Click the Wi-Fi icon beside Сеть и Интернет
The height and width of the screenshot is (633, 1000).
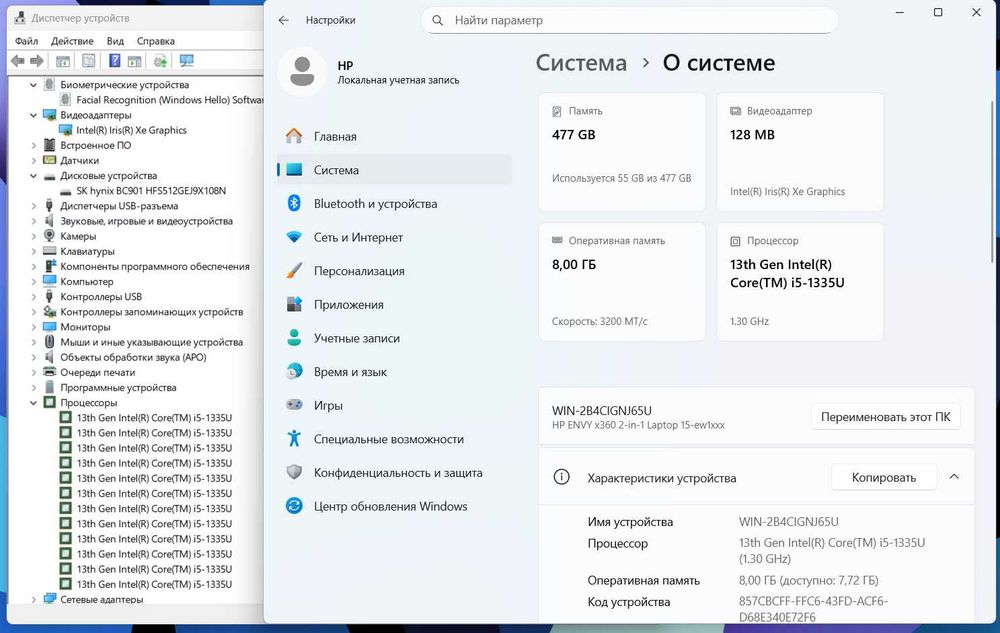coord(293,237)
